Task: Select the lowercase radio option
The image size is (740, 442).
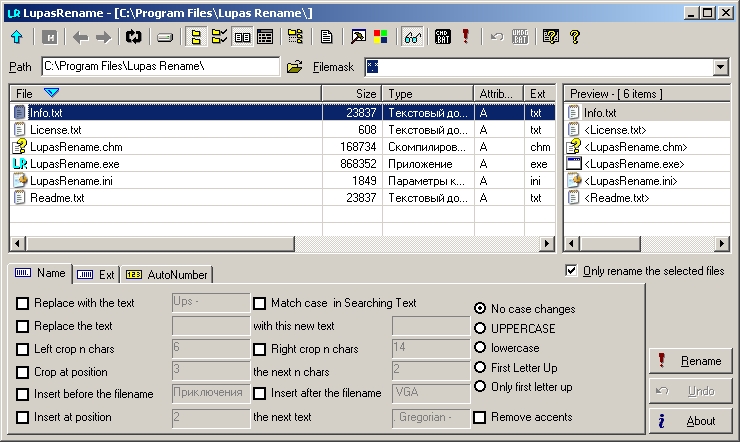Action: [x=480, y=348]
